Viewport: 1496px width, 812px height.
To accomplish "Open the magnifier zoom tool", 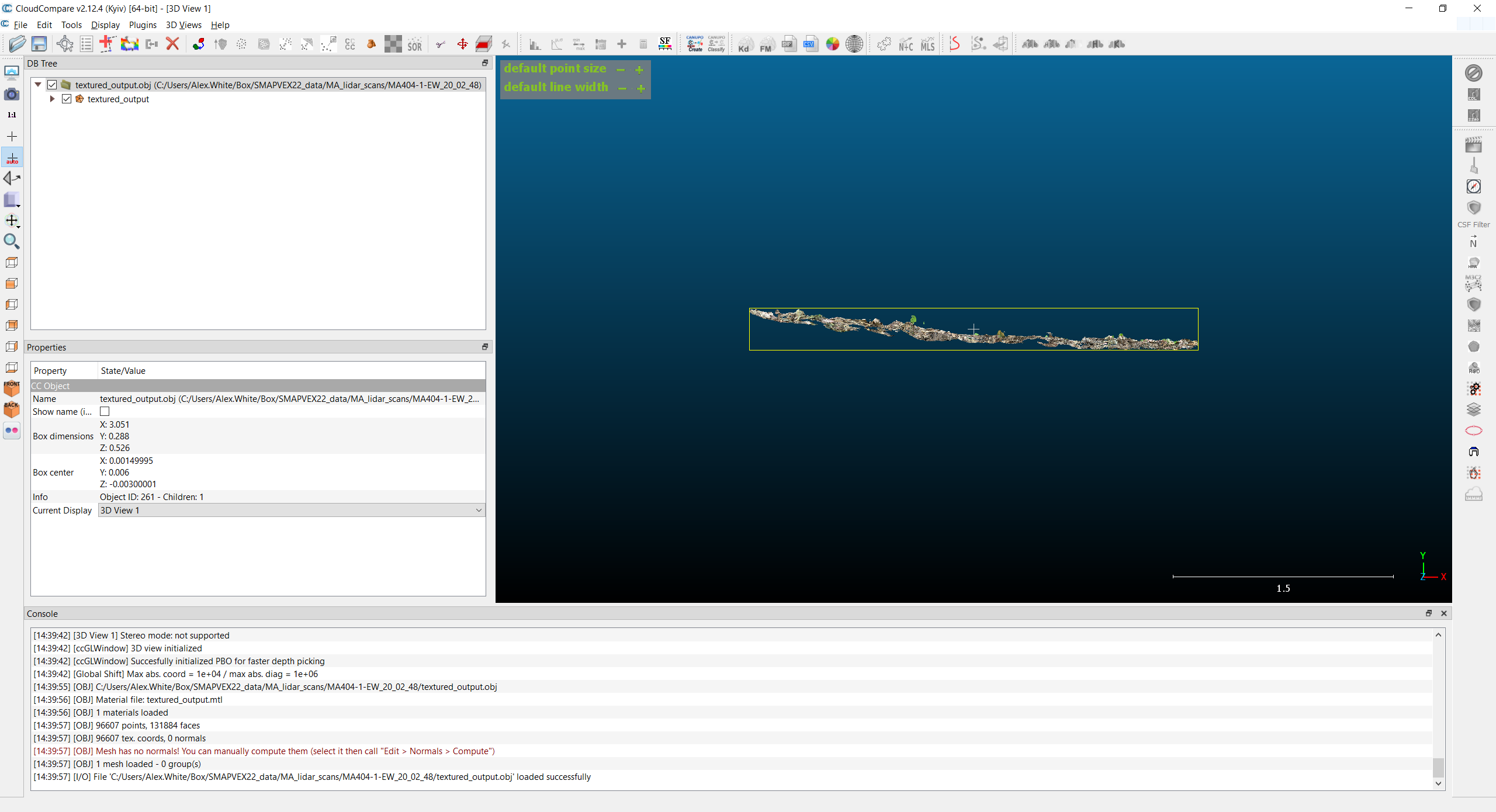I will 12,241.
